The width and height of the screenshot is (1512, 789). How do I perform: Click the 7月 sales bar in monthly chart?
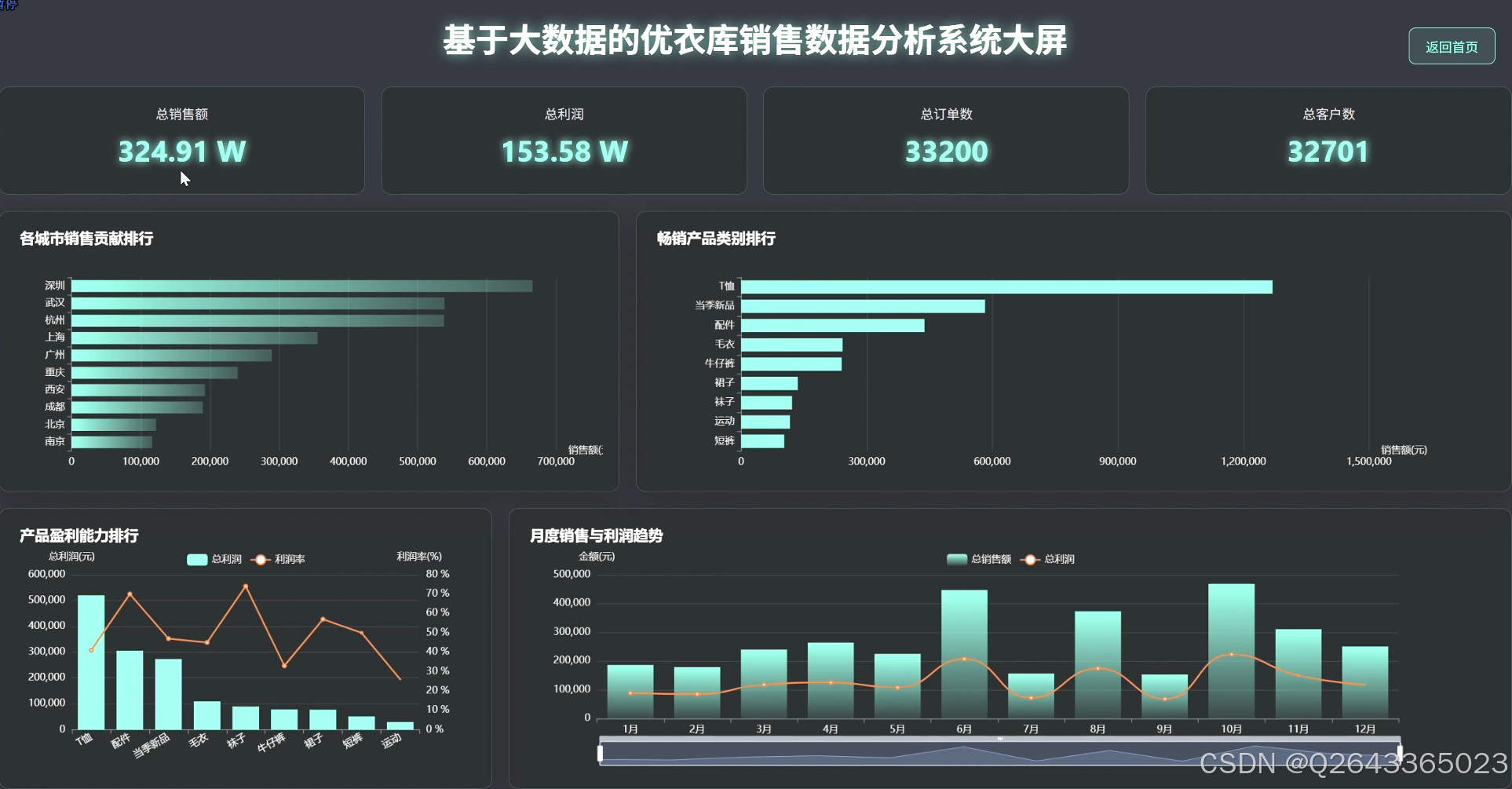[x=1031, y=696]
